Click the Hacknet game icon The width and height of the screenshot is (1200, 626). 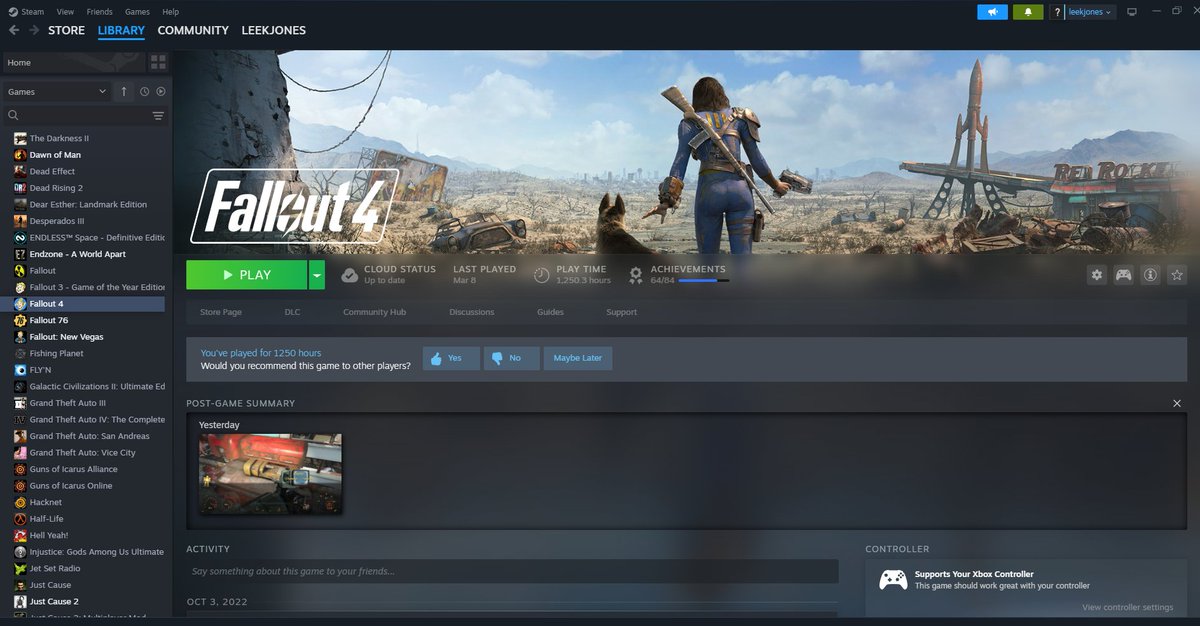click(x=20, y=502)
